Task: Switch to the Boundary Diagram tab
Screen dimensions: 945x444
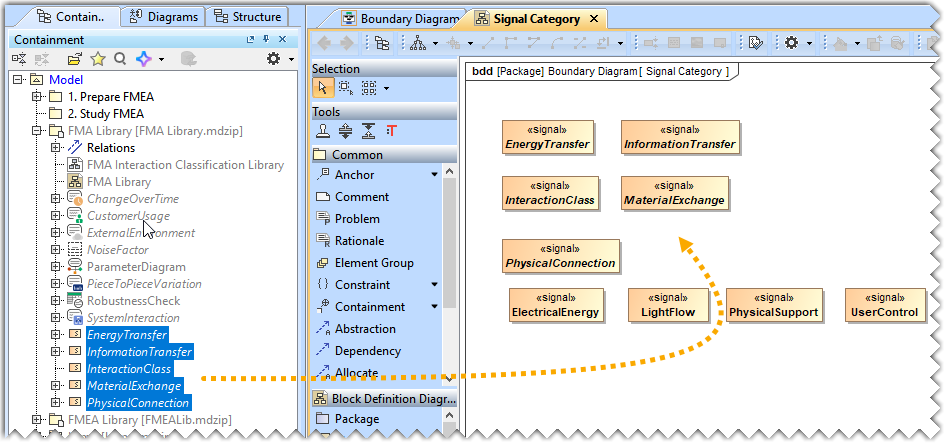Action: (x=400, y=19)
